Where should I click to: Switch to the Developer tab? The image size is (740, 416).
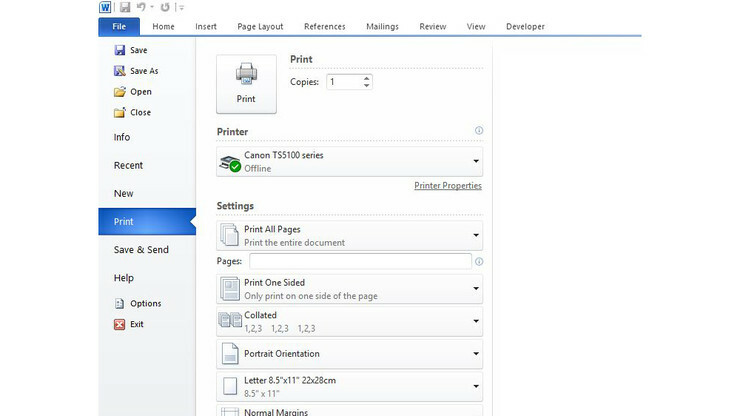[525, 27]
